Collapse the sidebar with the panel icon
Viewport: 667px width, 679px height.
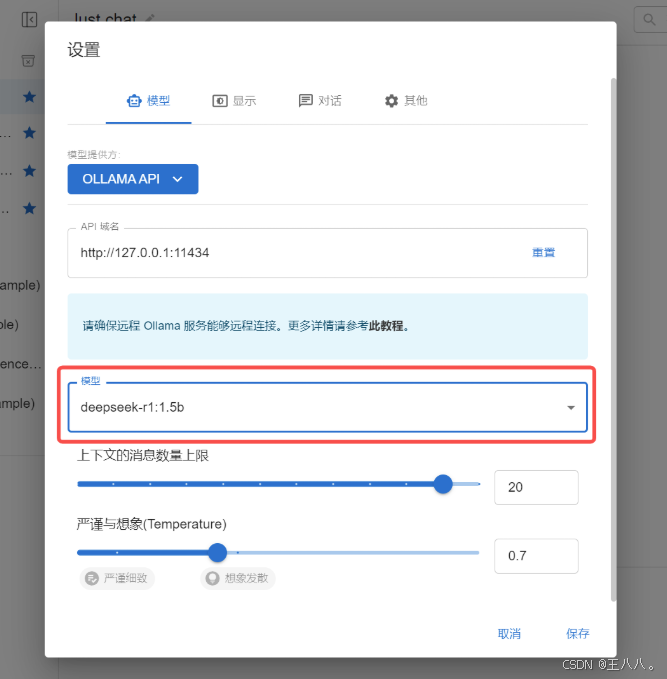29,19
